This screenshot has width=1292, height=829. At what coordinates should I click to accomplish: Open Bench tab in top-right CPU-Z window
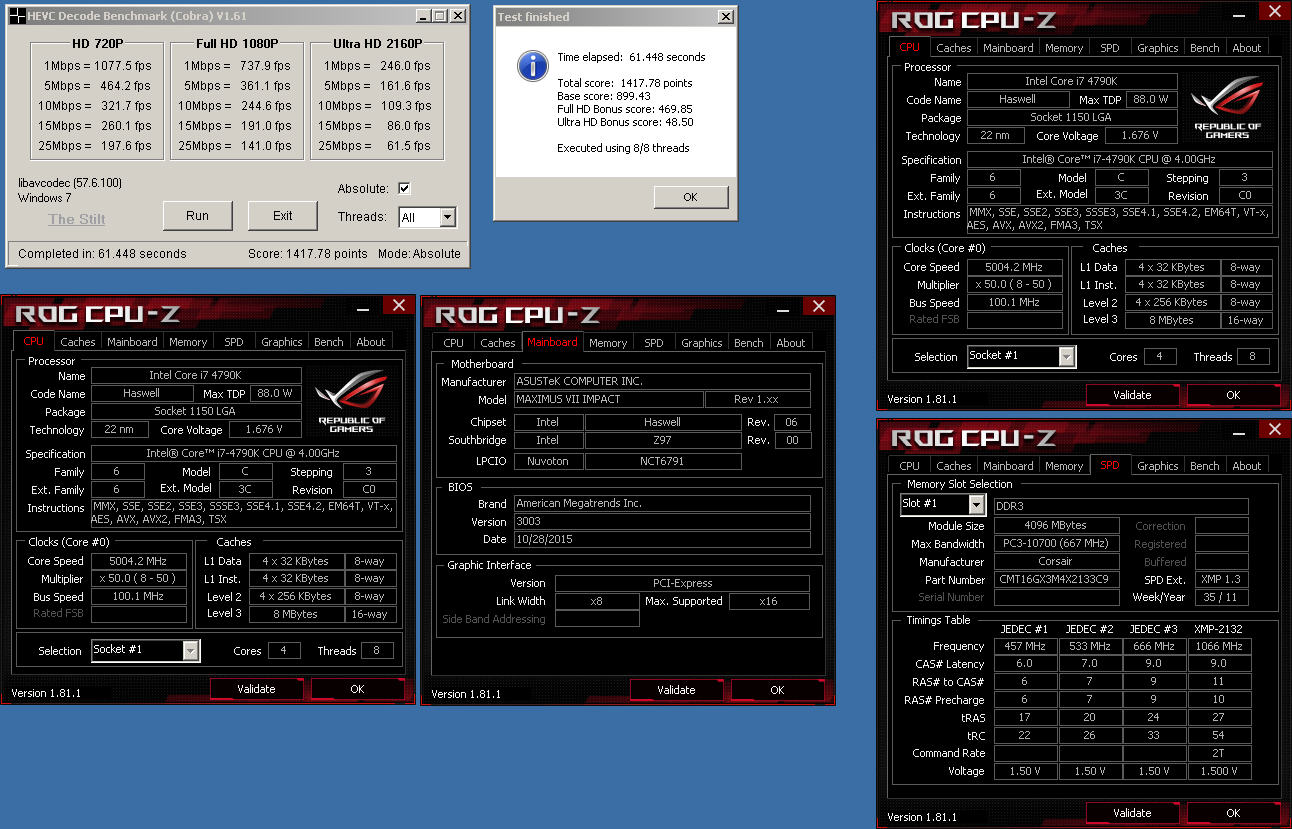tap(1204, 48)
